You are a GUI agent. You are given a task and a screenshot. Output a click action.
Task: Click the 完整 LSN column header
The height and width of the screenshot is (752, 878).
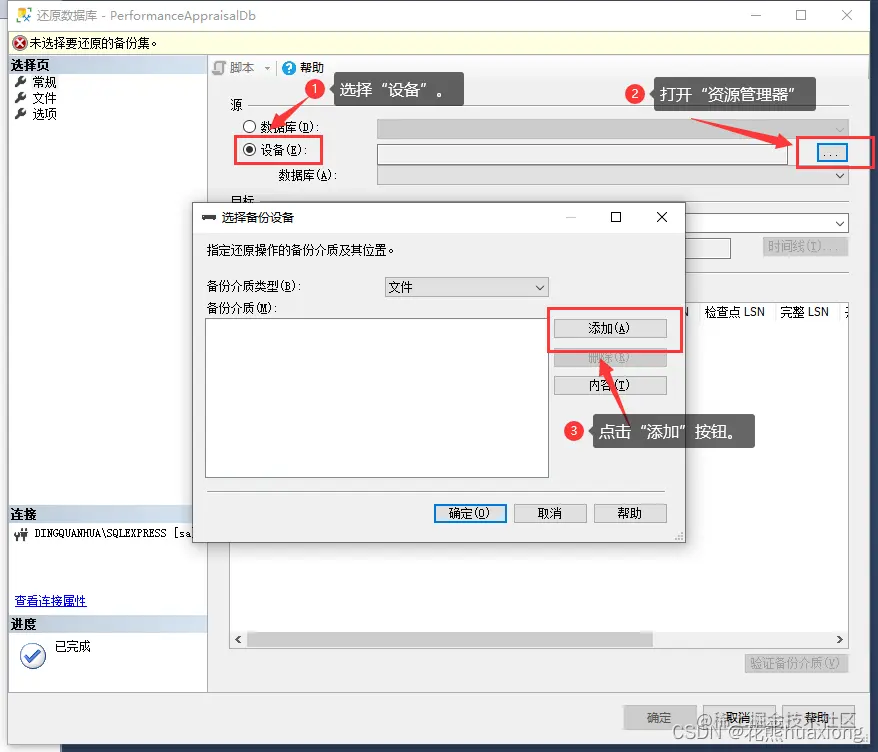tap(804, 312)
